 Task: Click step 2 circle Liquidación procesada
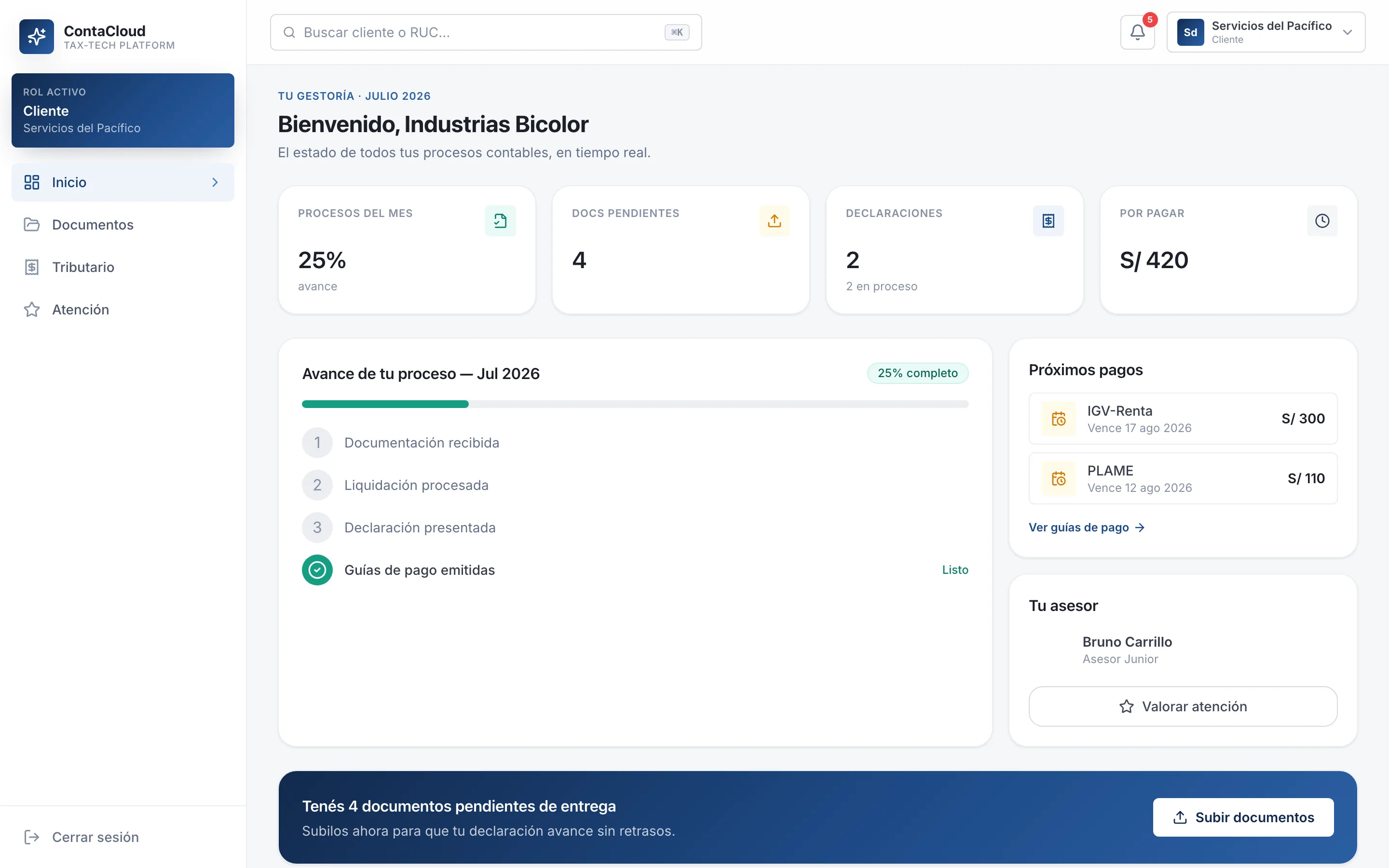[317, 485]
